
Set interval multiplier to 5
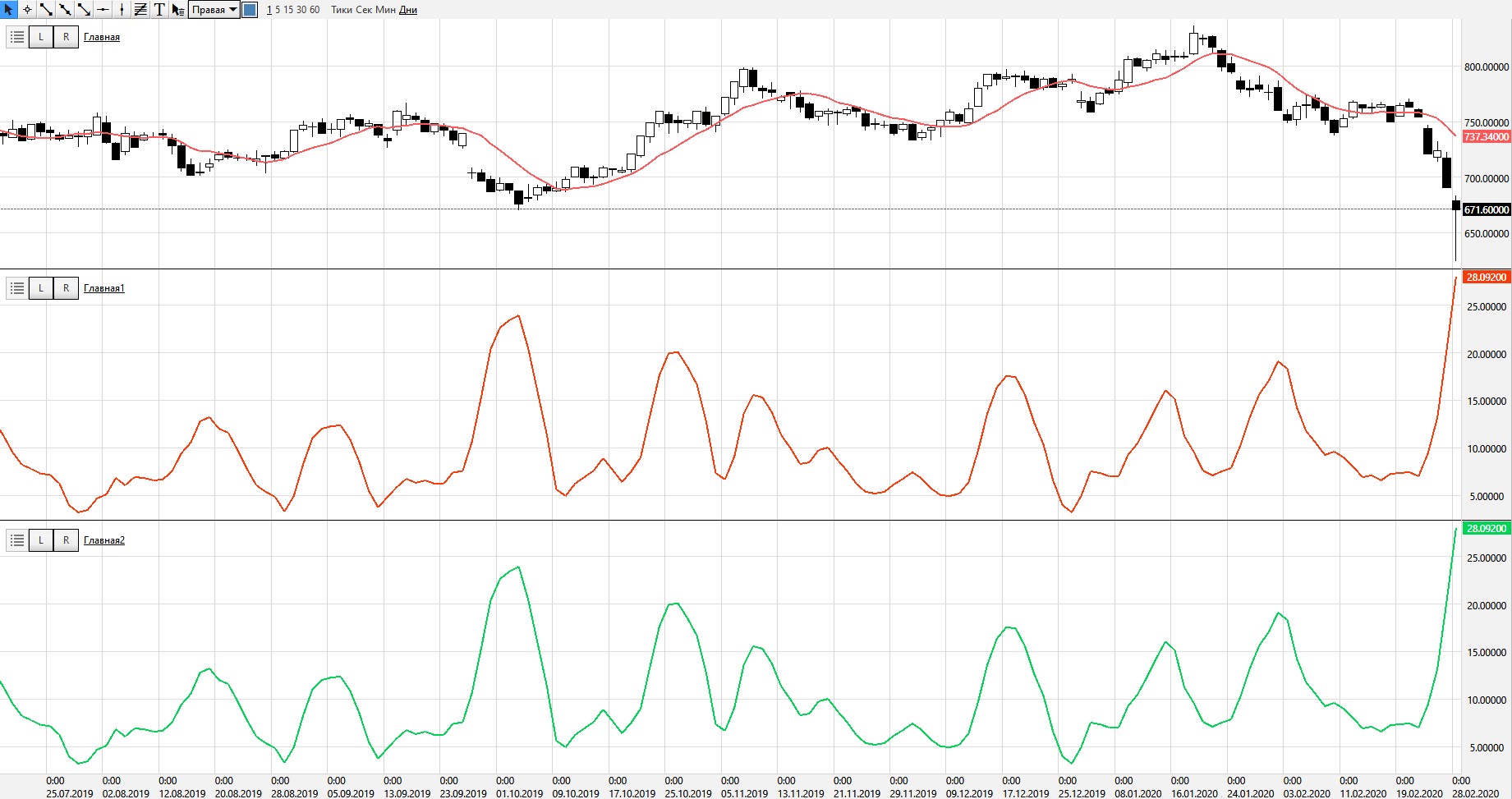pyautogui.click(x=278, y=10)
